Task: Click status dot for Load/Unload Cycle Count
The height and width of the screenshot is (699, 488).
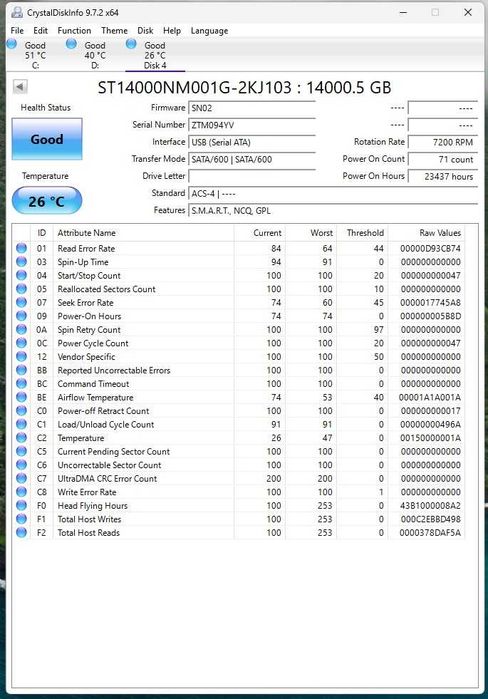Action: (x=21, y=424)
